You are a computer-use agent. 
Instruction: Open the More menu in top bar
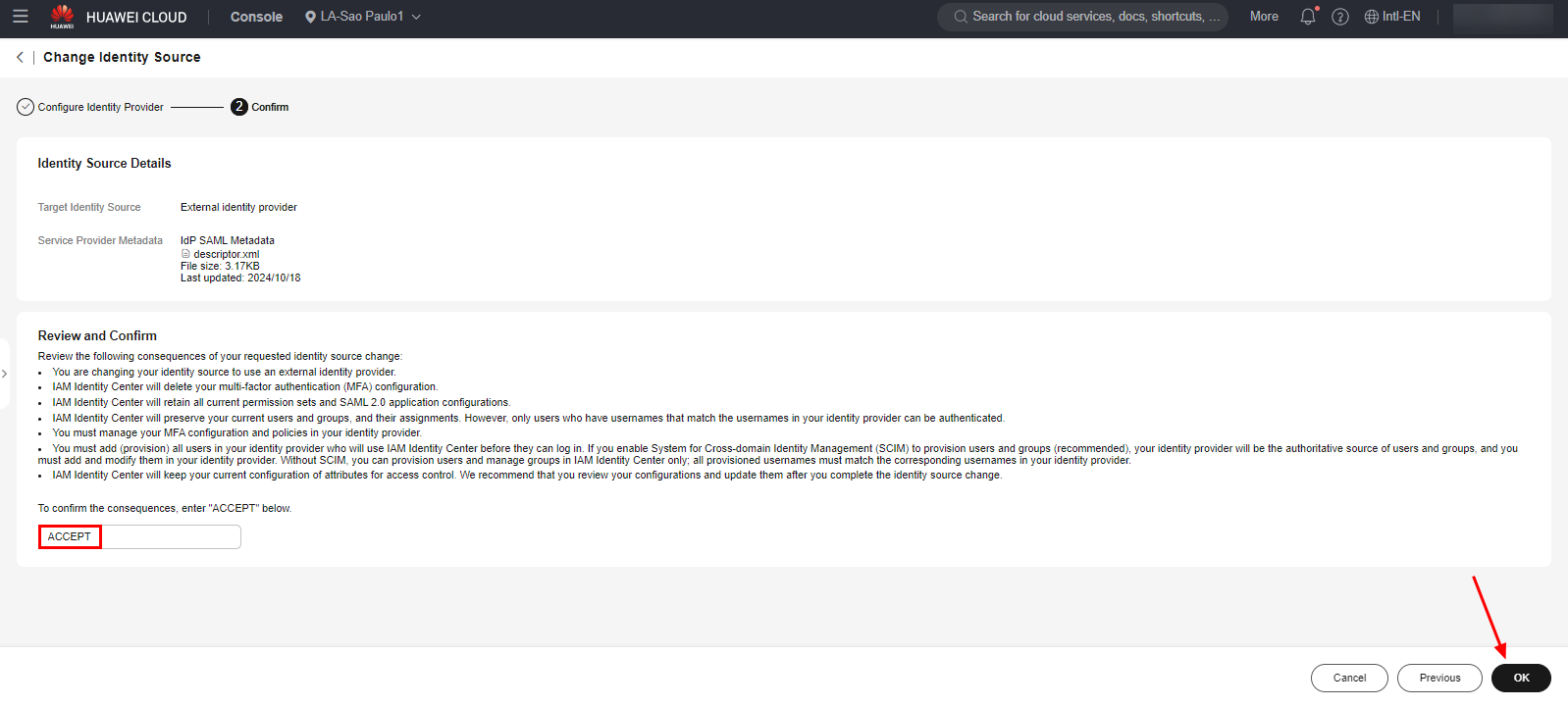point(1264,17)
